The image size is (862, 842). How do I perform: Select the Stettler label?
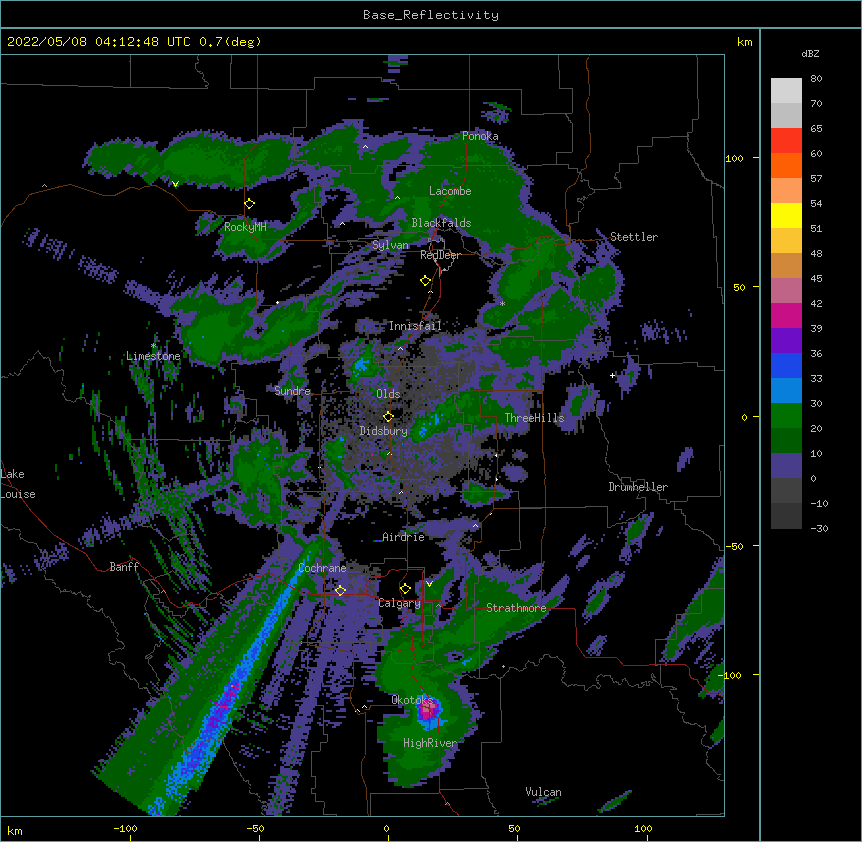point(634,237)
